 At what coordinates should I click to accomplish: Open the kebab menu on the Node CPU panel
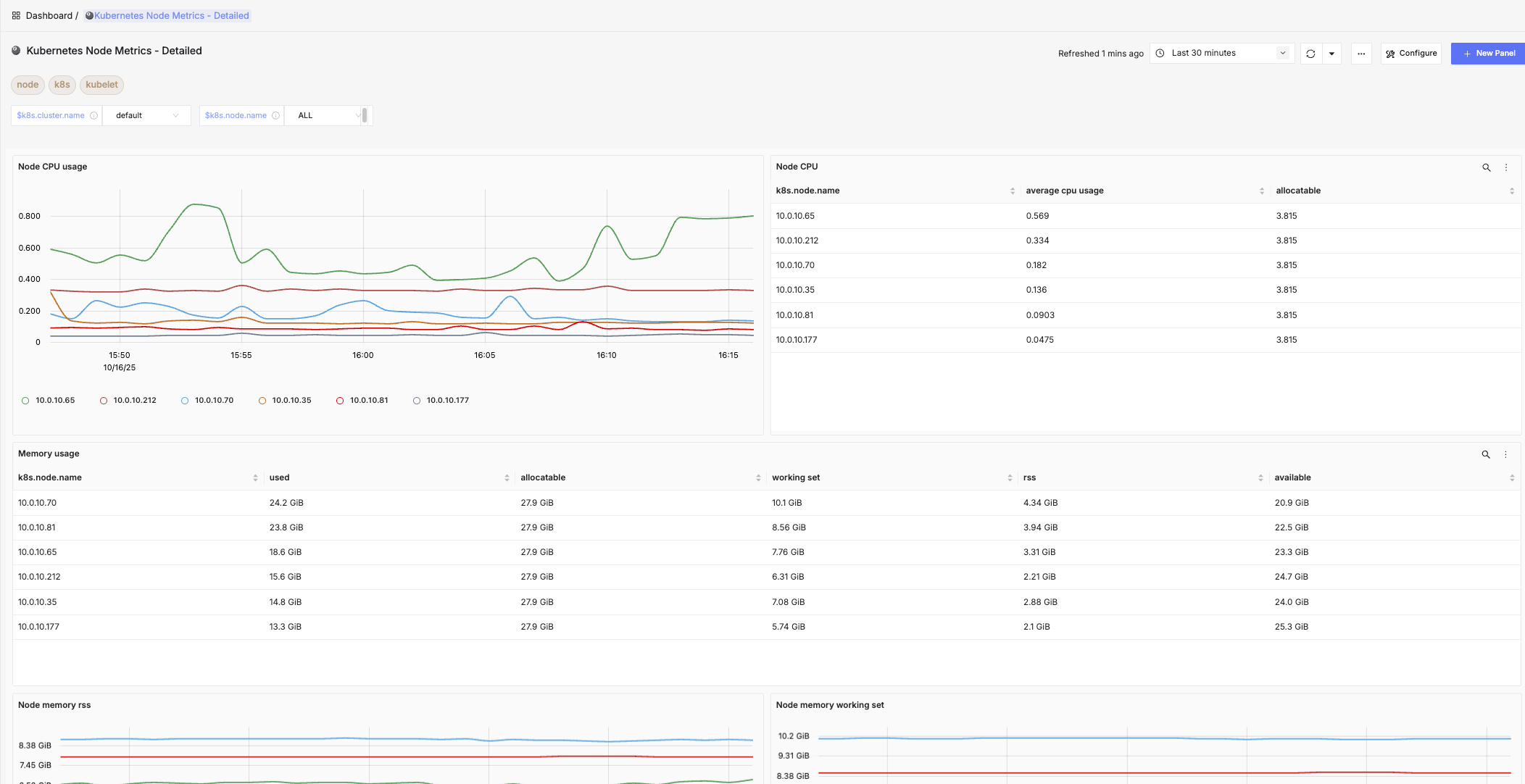pos(1506,167)
